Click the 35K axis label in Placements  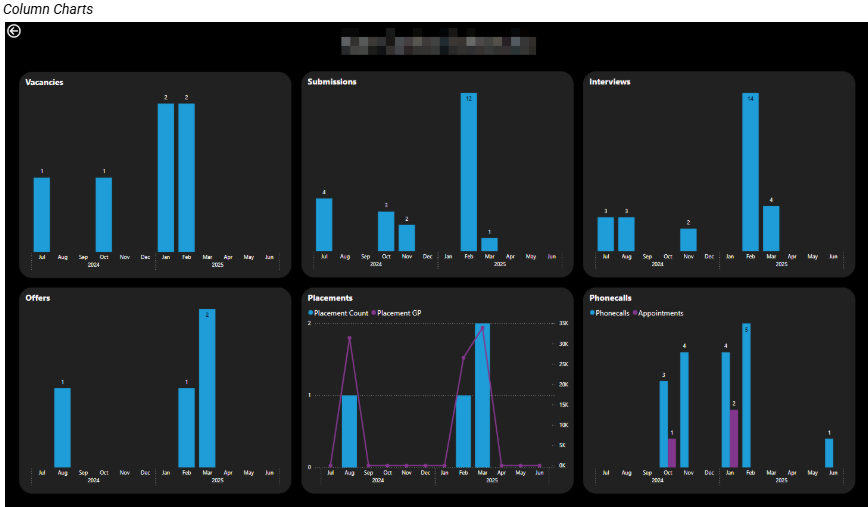pyautogui.click(x=564, y=323)
